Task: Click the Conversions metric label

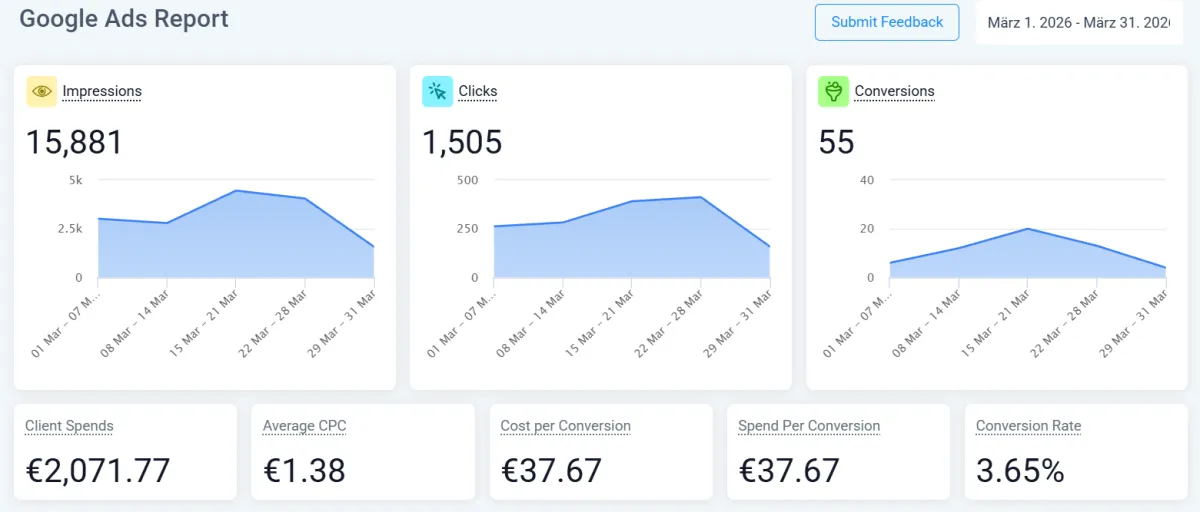Action: (x=894, y=91)
